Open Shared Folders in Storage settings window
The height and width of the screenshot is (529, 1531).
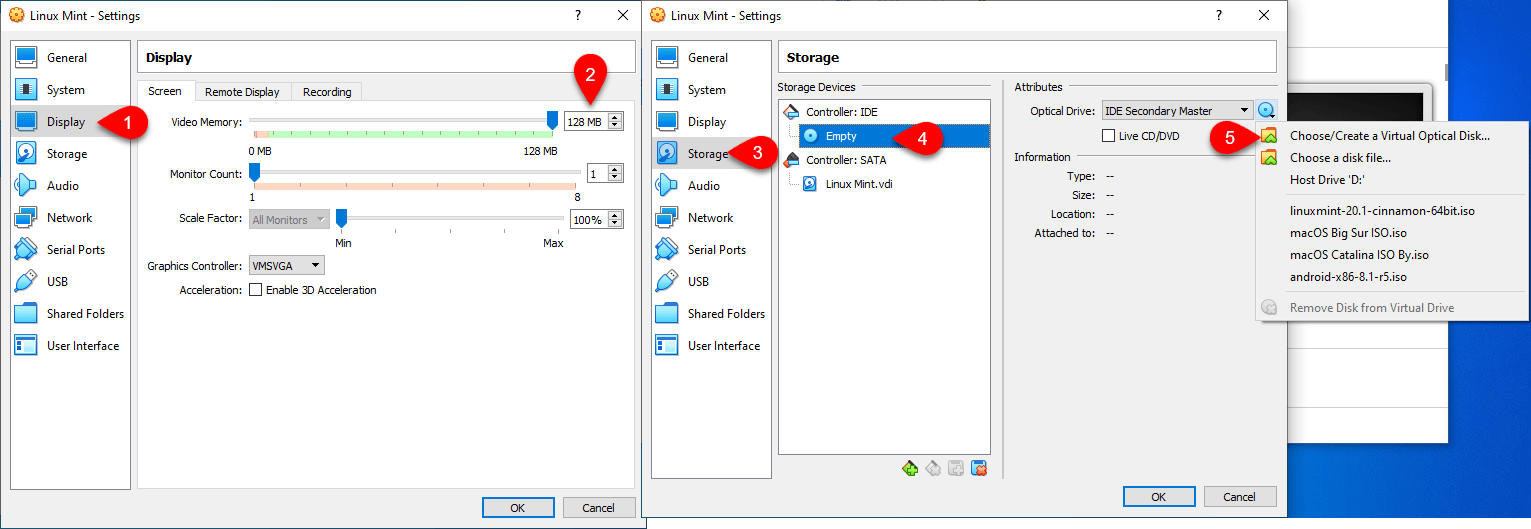pyautogui.click(x=711, y=314)
